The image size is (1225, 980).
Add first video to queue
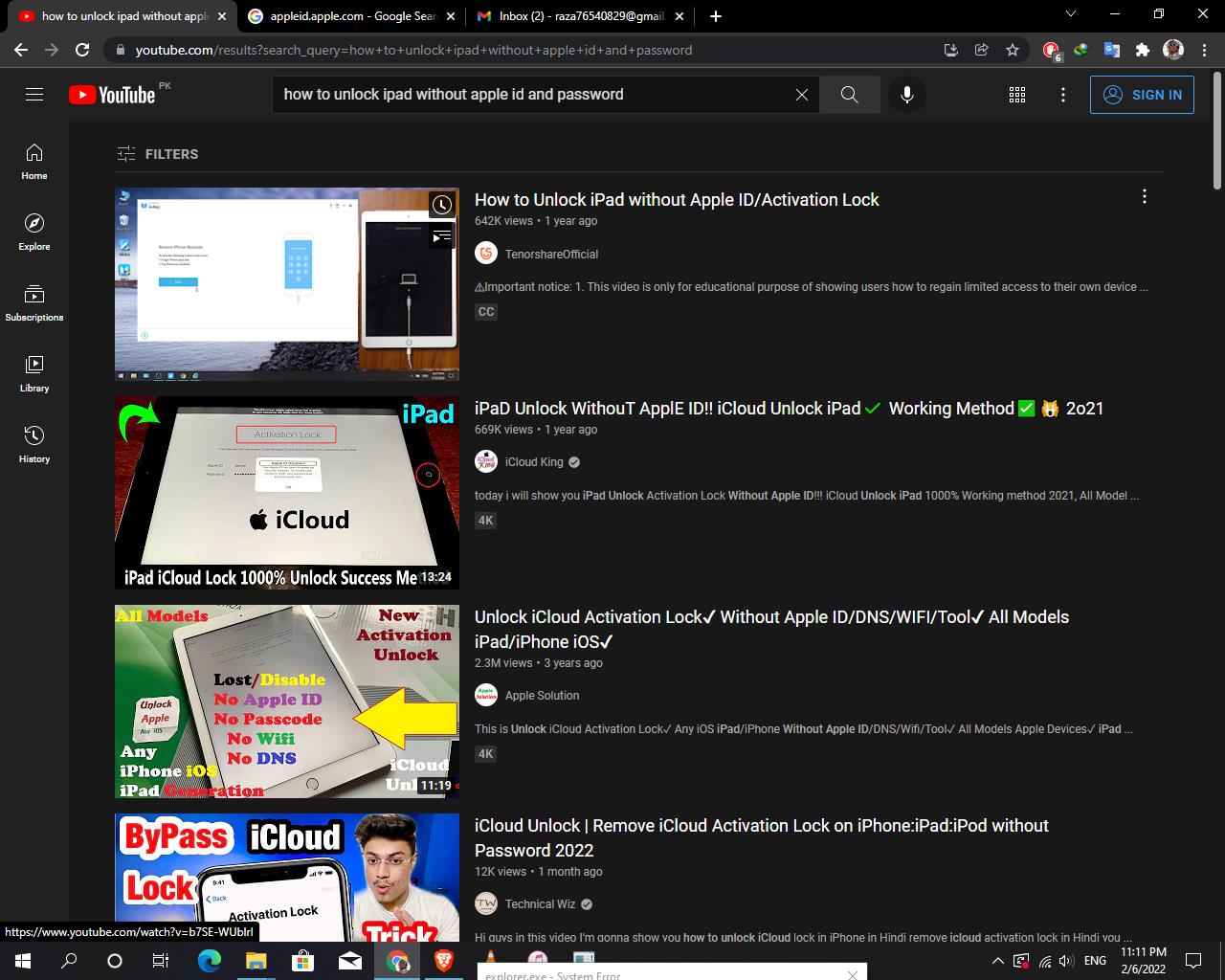pos(441,234)
